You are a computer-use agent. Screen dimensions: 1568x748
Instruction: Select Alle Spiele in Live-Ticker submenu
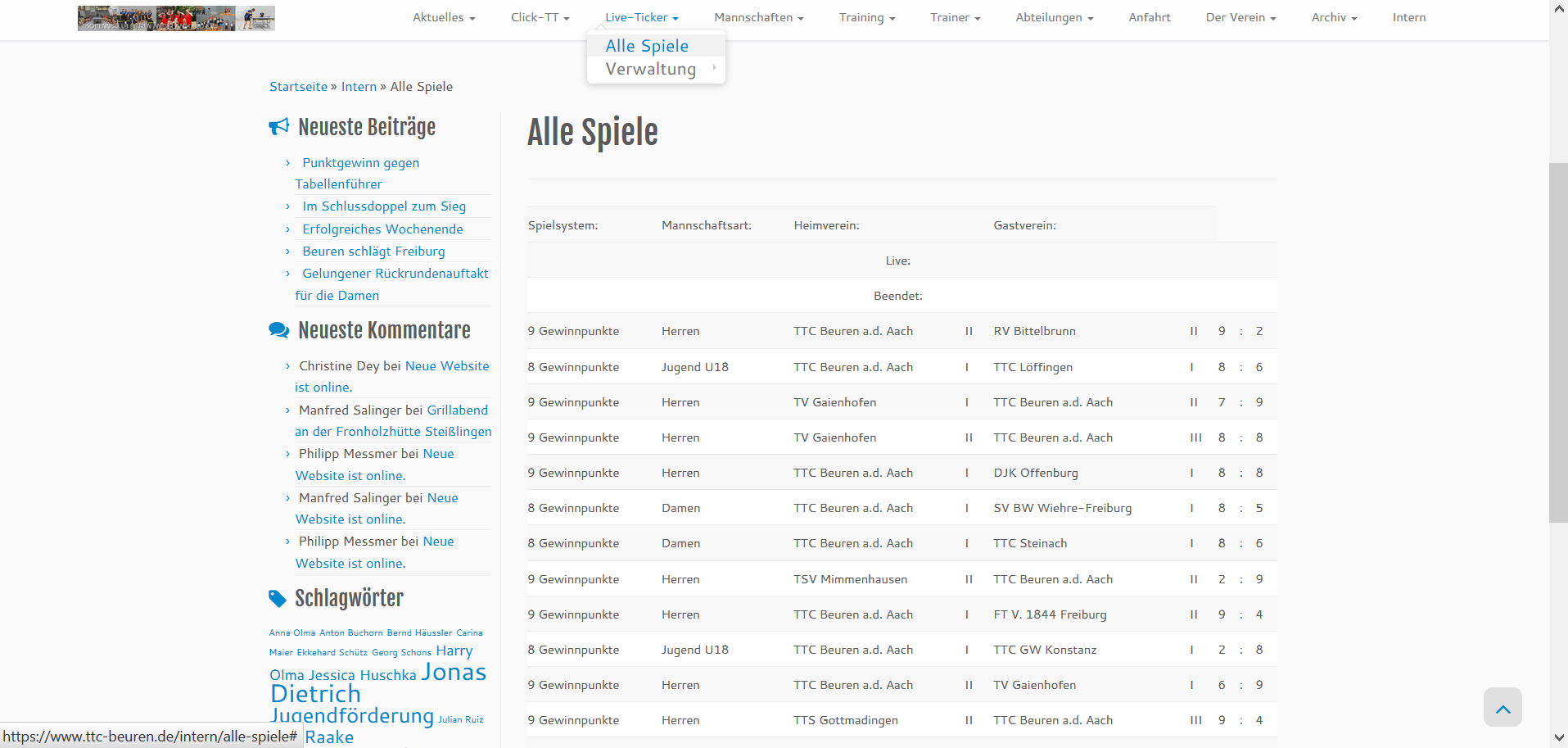pos(647,46)
